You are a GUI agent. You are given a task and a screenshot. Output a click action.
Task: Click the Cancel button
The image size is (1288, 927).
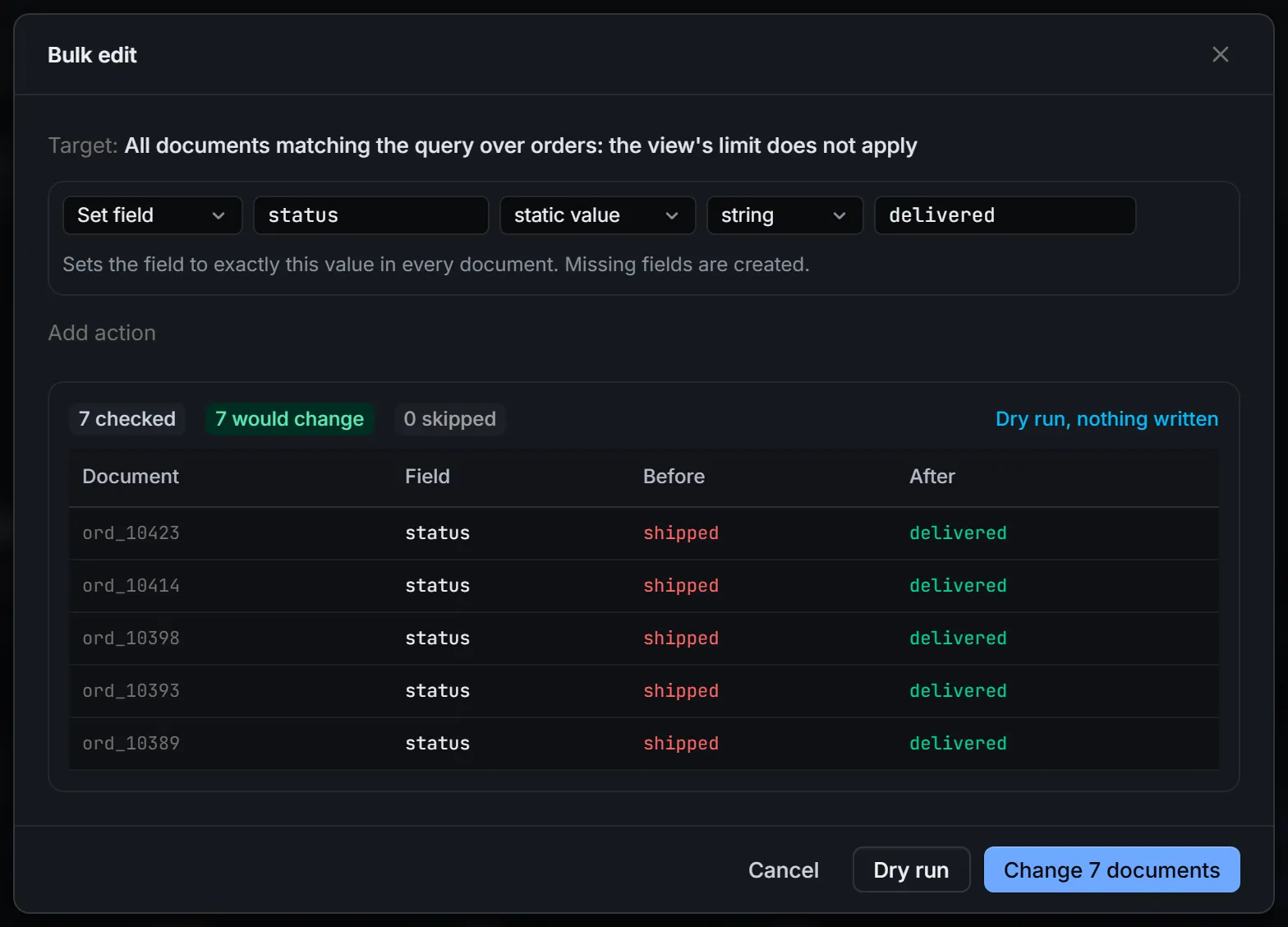point(783,869)
